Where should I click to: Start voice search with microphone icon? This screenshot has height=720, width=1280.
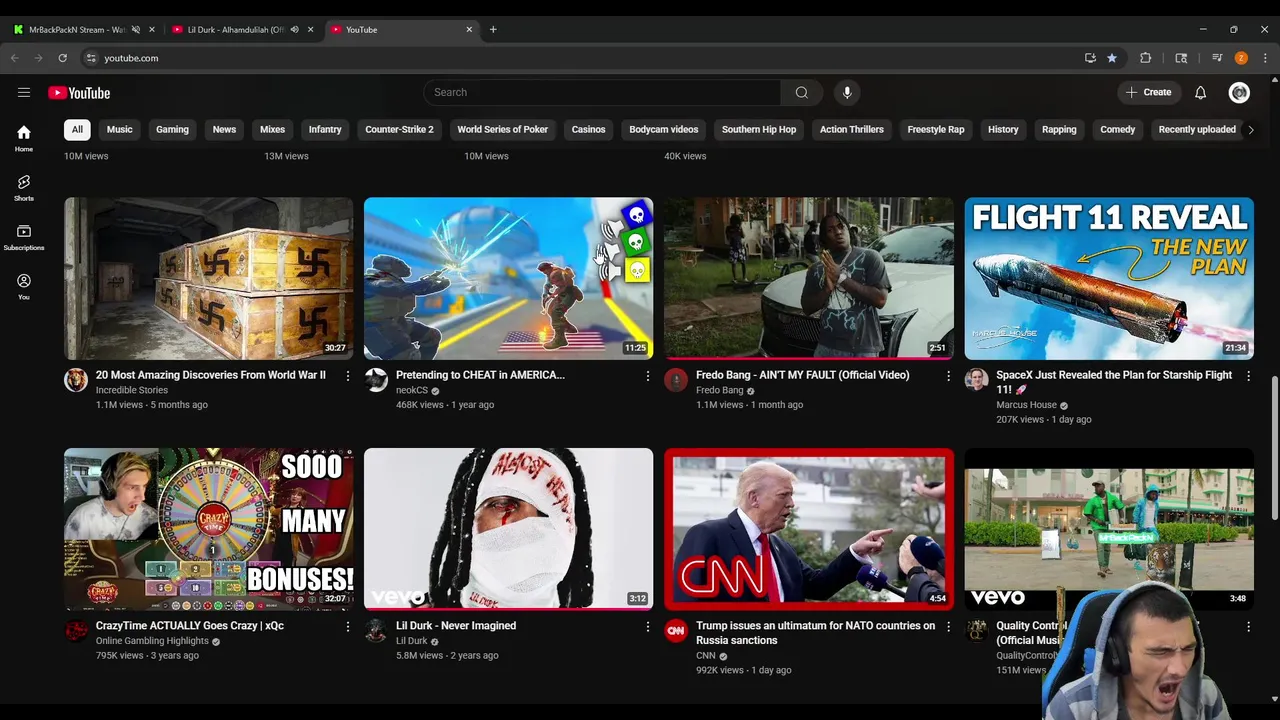(x=847, y=93)
